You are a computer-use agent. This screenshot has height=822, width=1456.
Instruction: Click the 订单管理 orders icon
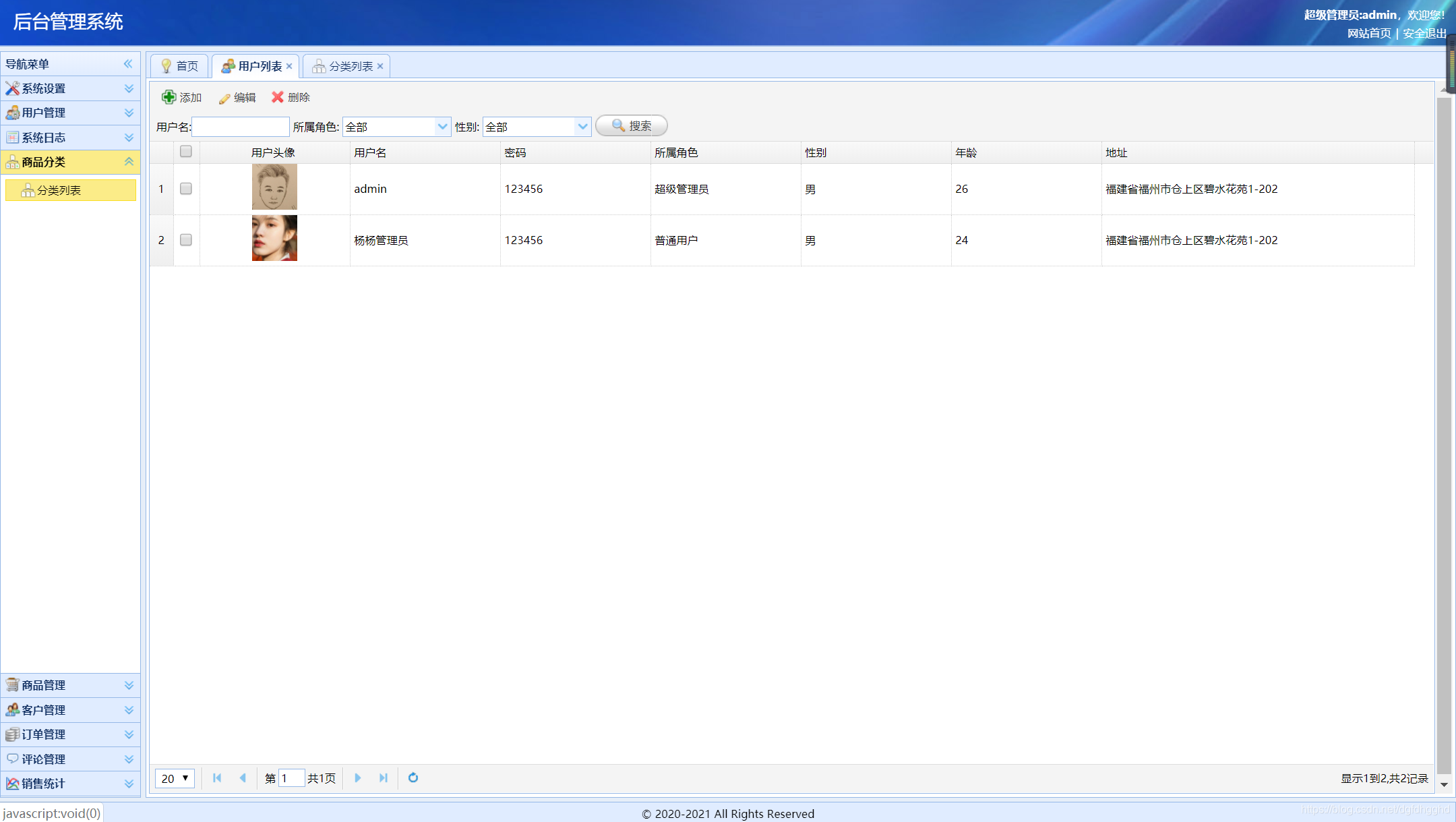coord(12,734)
